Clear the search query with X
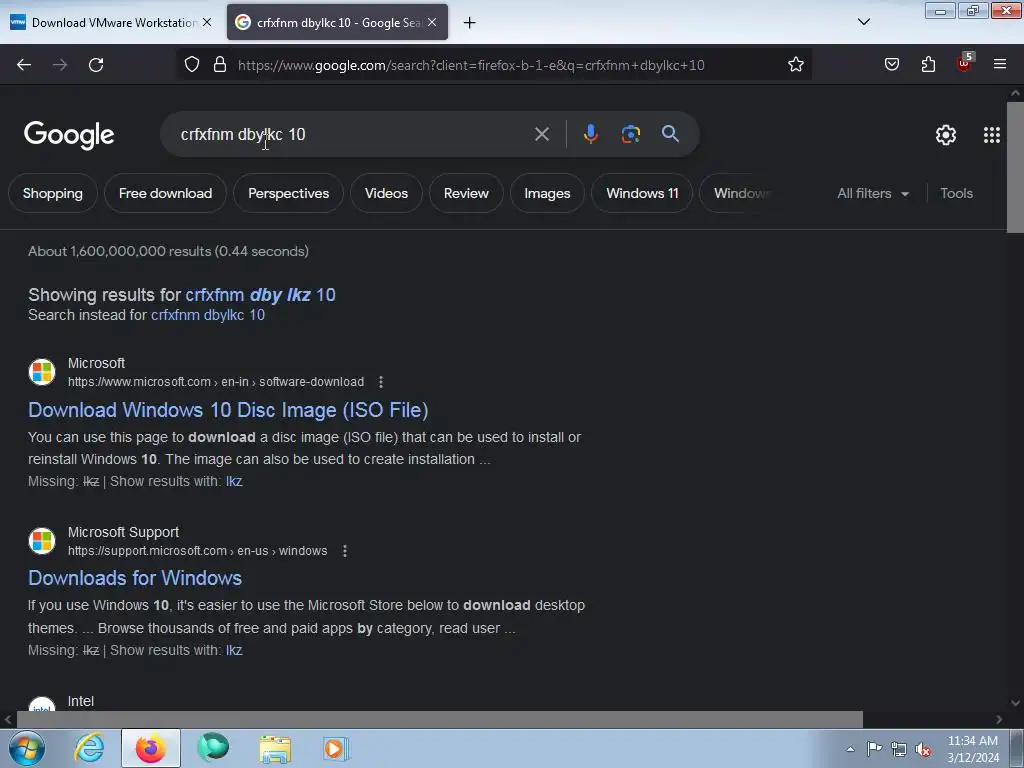This screenshot has width=1024, height=768. click(542, 135)
